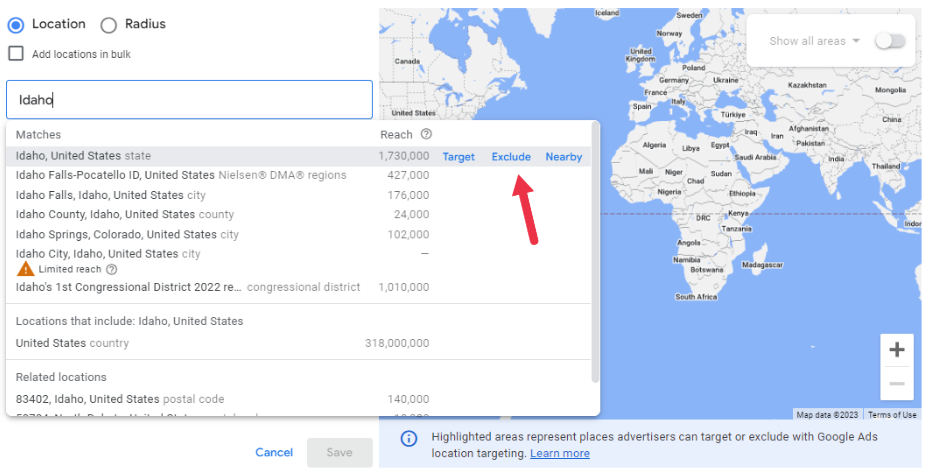Select United States country row

(298, 343)
